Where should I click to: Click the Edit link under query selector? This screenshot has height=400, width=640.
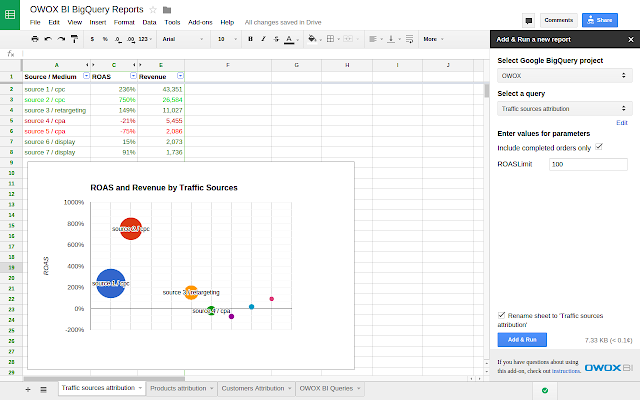[x=622, y=123]
